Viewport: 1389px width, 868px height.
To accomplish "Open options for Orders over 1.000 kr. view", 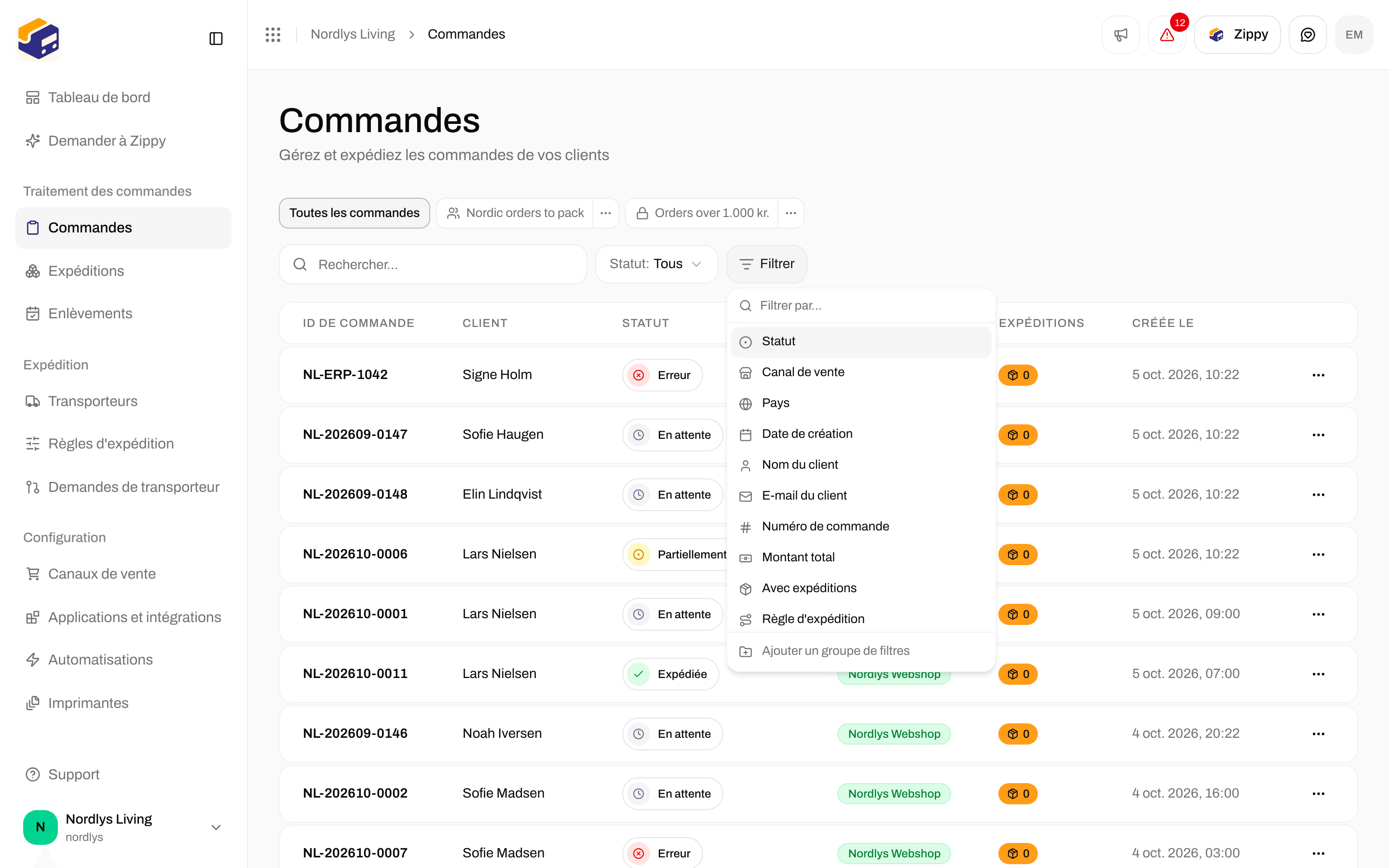I will coord(790,213).
